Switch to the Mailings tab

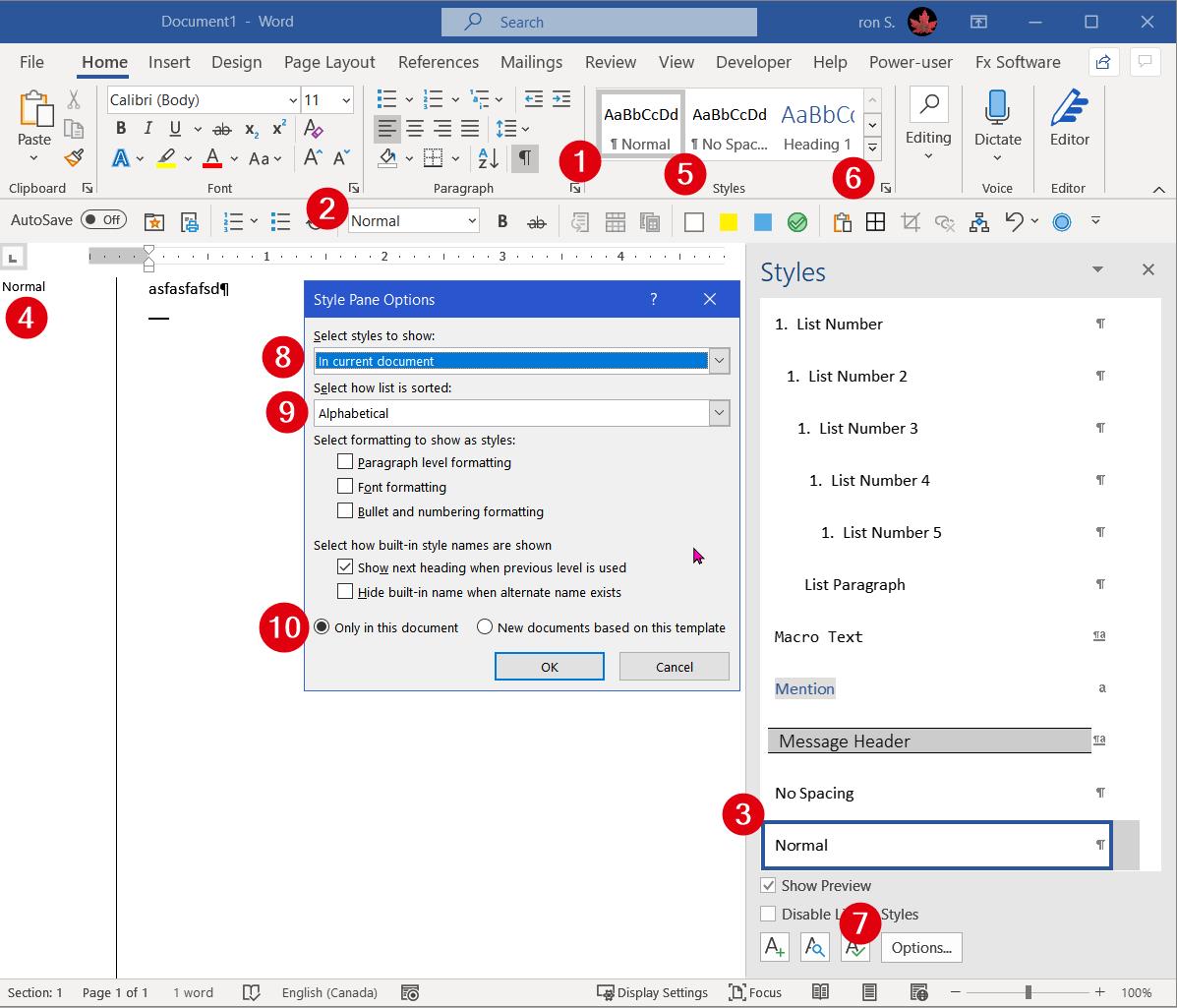click(x=531, y=62)
